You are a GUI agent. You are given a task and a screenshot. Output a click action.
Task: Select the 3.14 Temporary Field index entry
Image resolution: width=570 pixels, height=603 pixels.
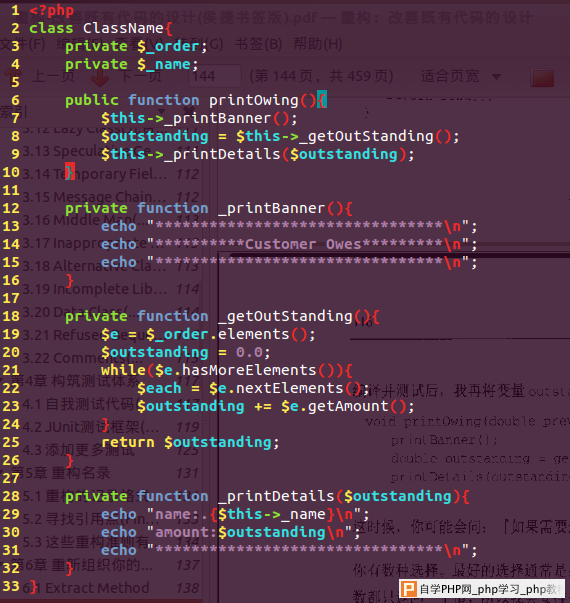(112, 174)
